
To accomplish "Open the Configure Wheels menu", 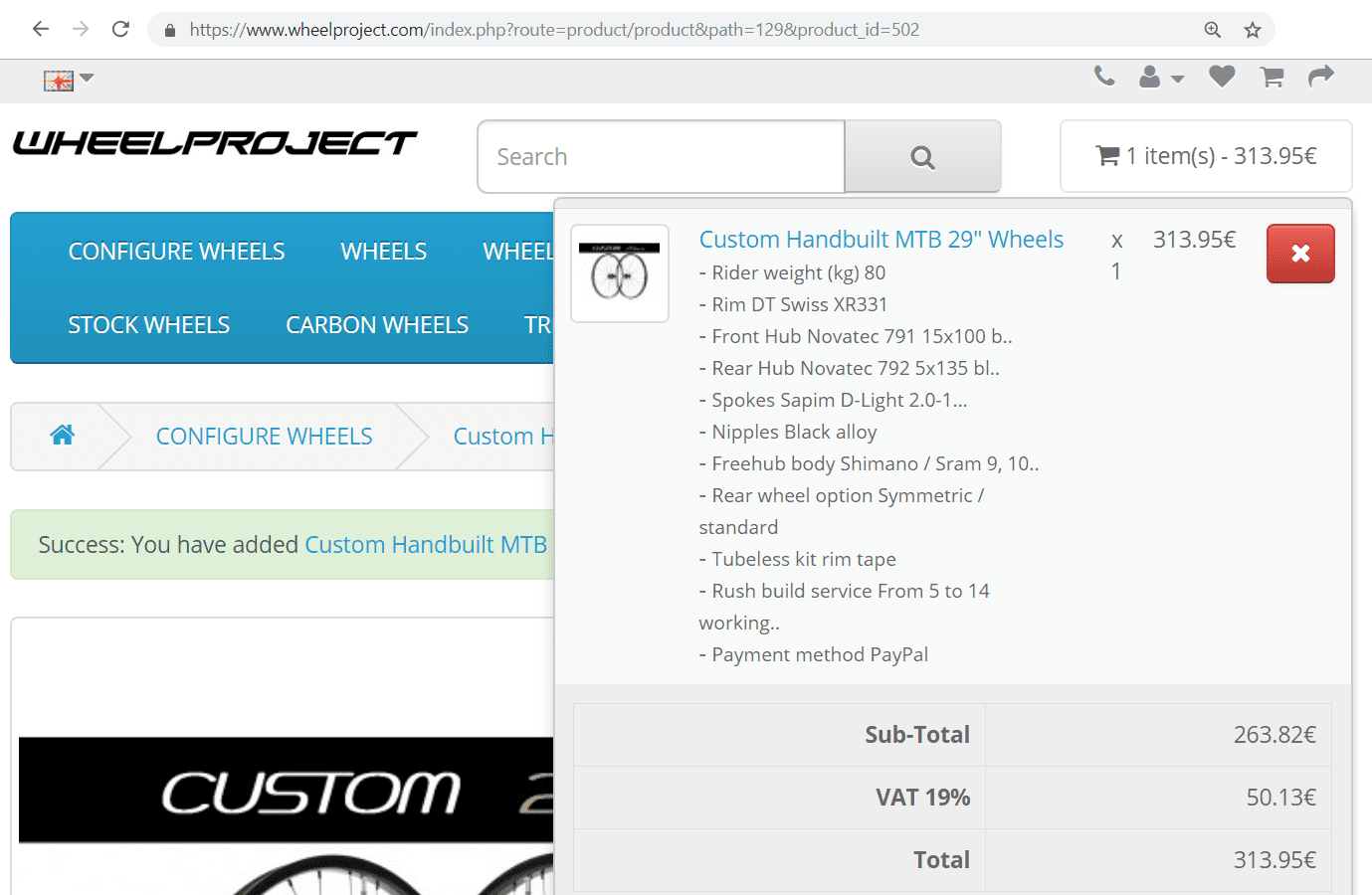I will [x=176, y=252].
